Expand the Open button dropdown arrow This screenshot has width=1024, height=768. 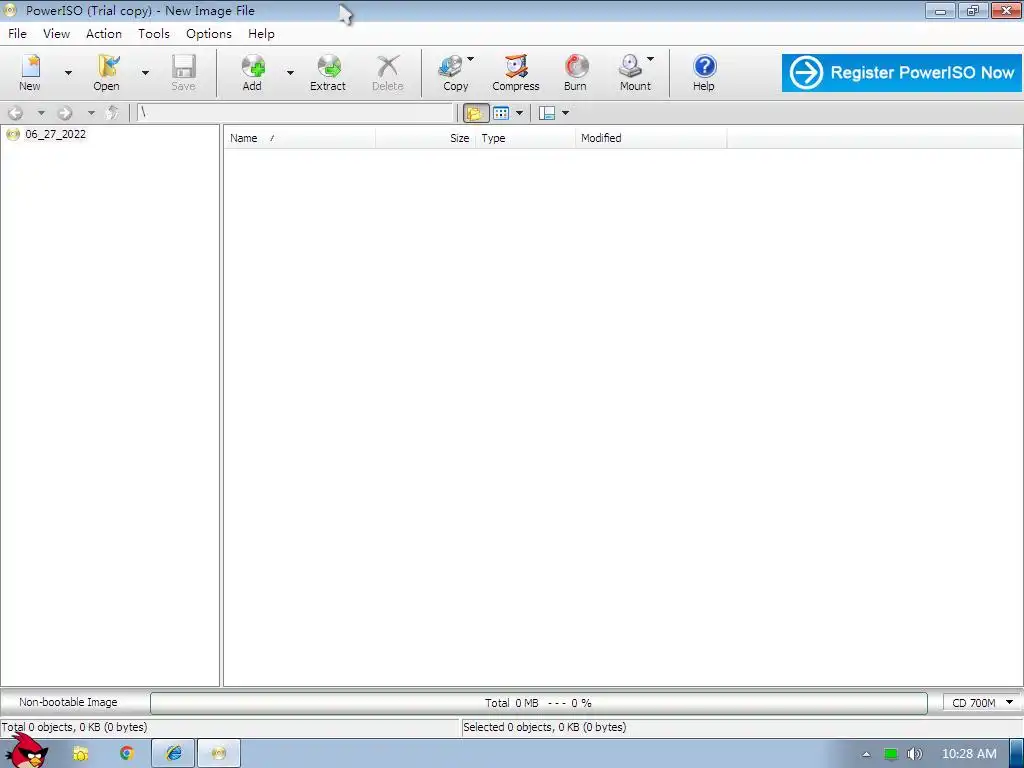point(145,72)
